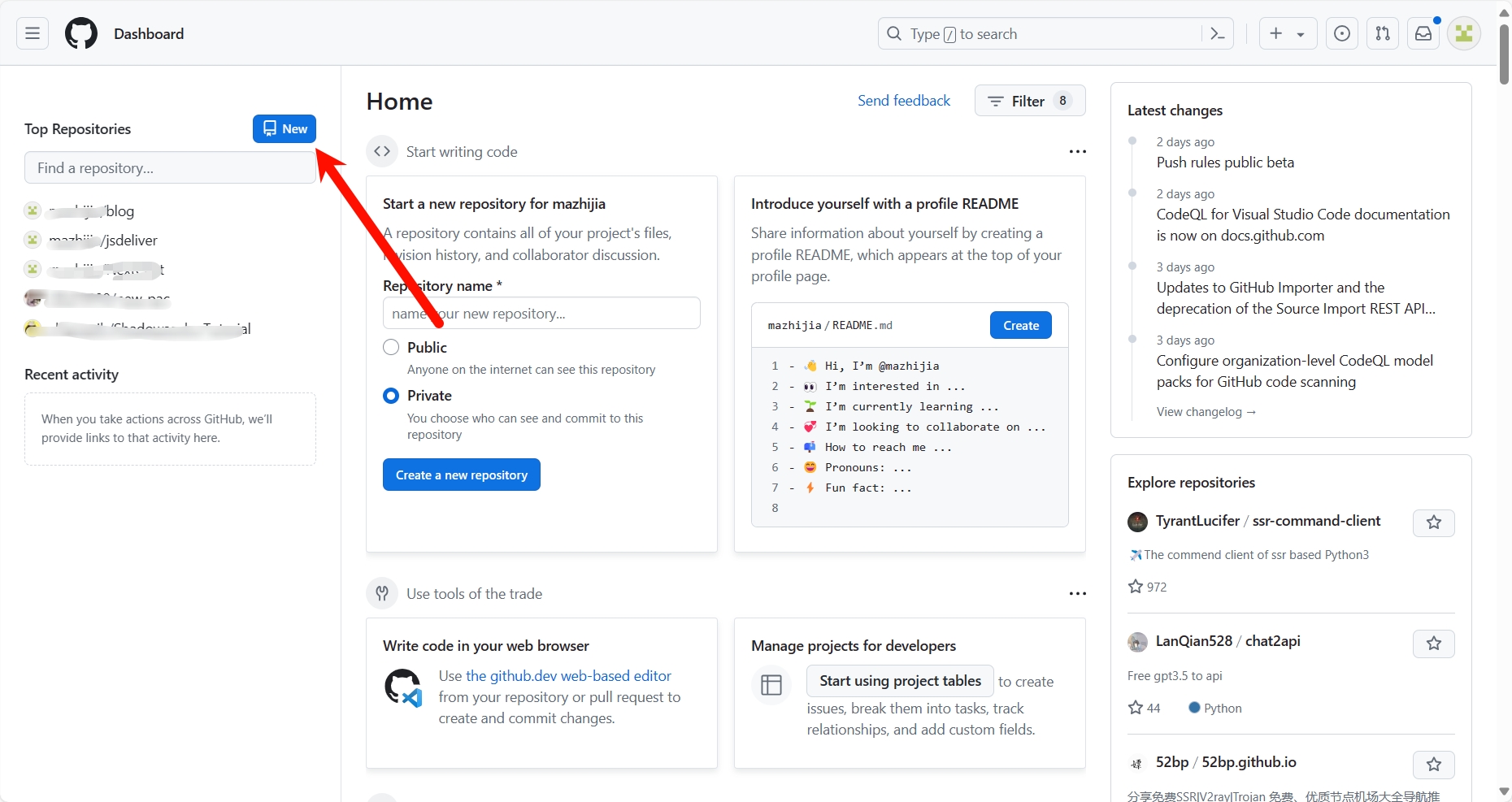Open the Filter menu button
Screen dimensions: 1512x802
tap(1030, 101)
